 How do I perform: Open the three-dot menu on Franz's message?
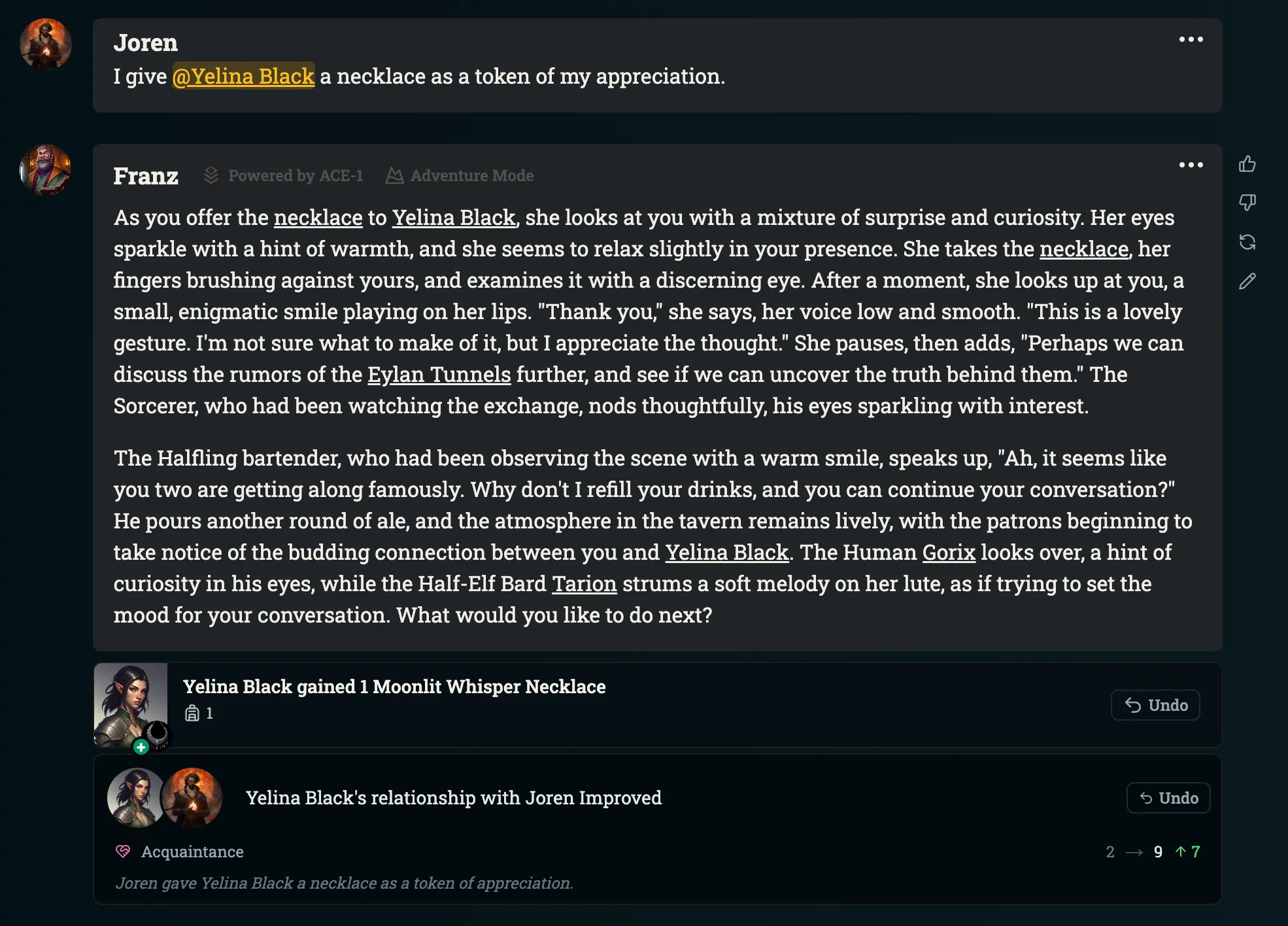[1191, 165]
